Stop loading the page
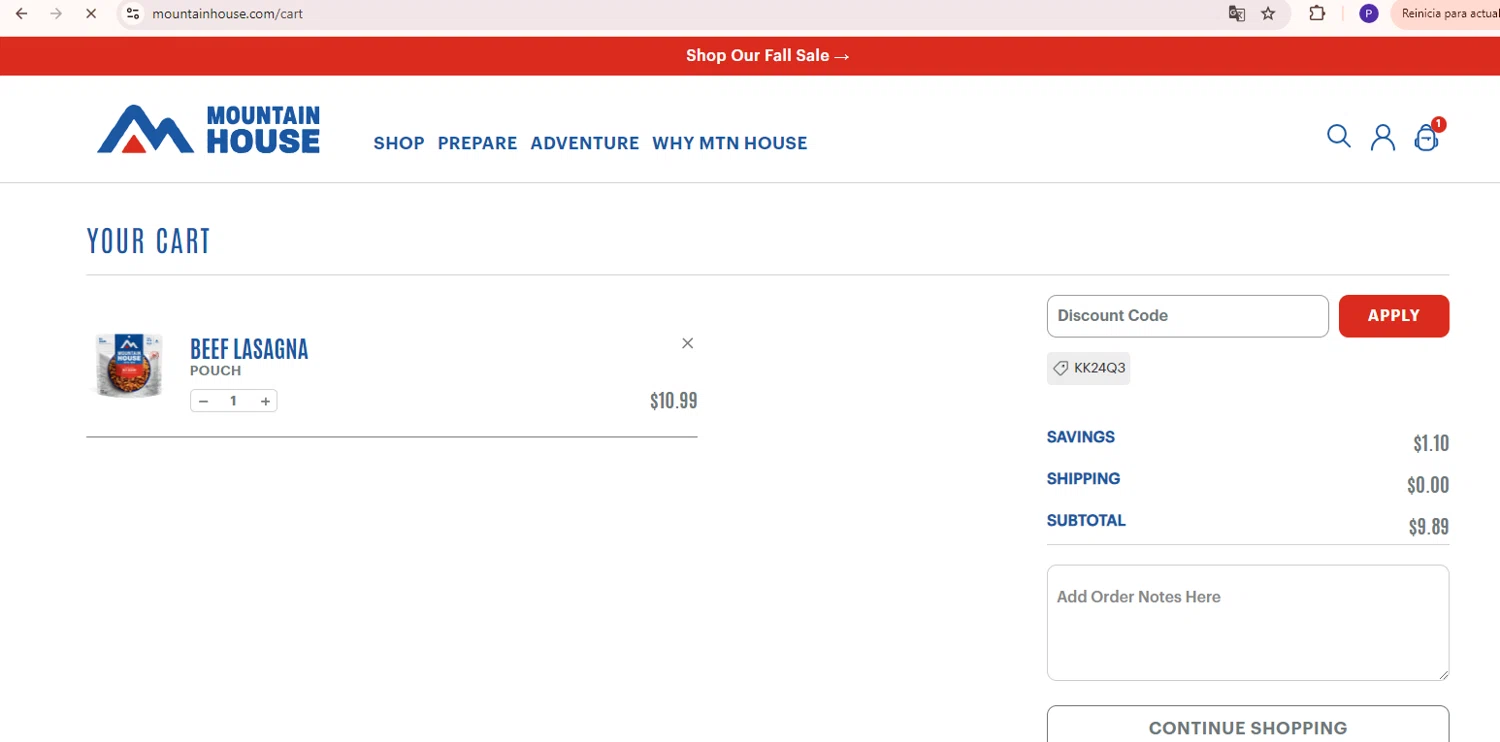The image size is (1500, 742). (x=90, y=14)
